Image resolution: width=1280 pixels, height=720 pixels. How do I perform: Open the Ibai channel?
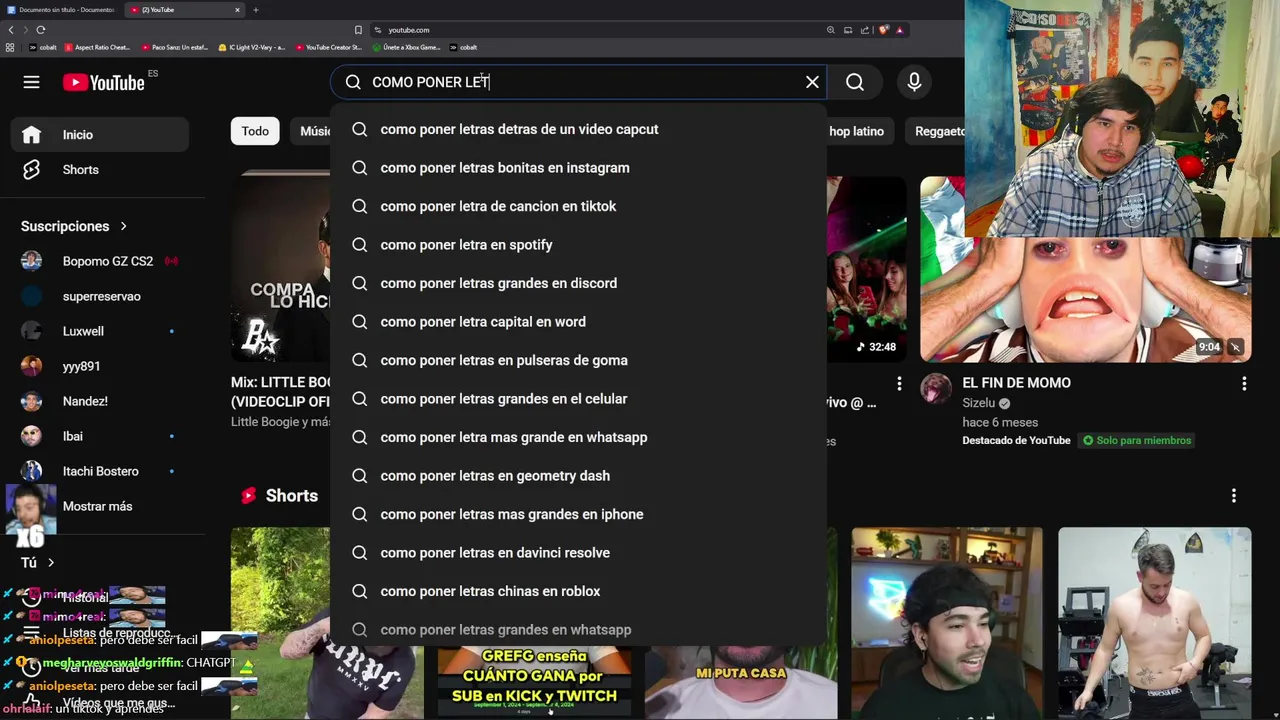(99, 436)
